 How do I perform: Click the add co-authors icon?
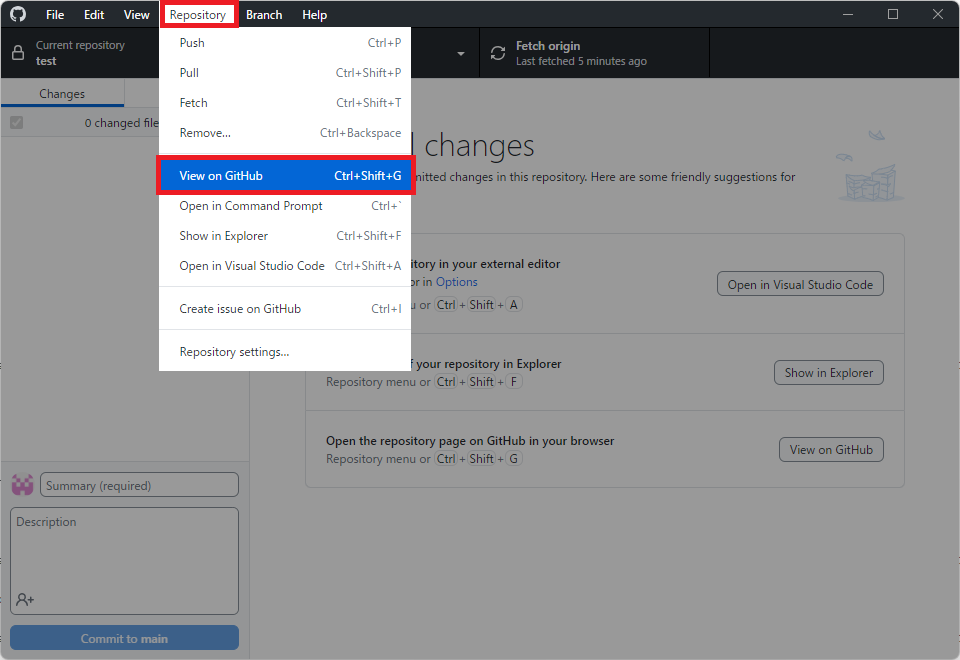click(25, 599)
